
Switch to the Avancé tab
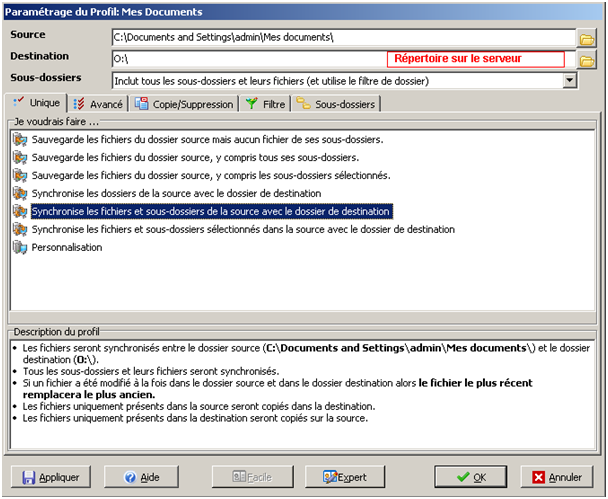(x=98, y=104)
